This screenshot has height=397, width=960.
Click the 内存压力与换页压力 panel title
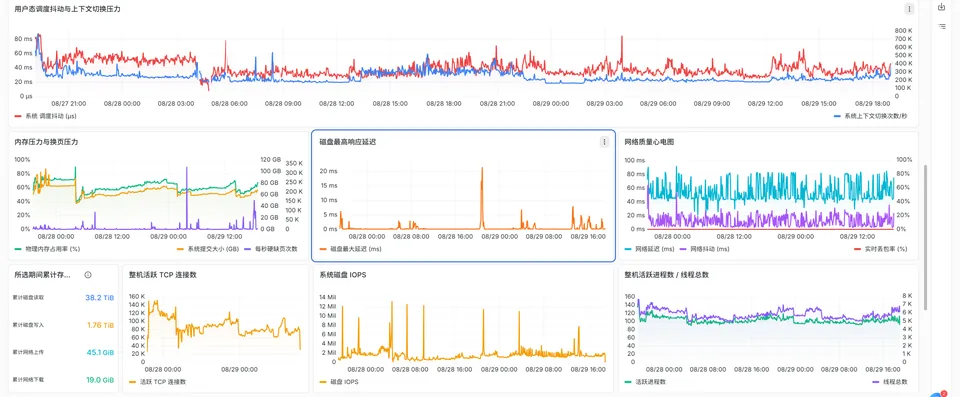(x=46, y=142)
